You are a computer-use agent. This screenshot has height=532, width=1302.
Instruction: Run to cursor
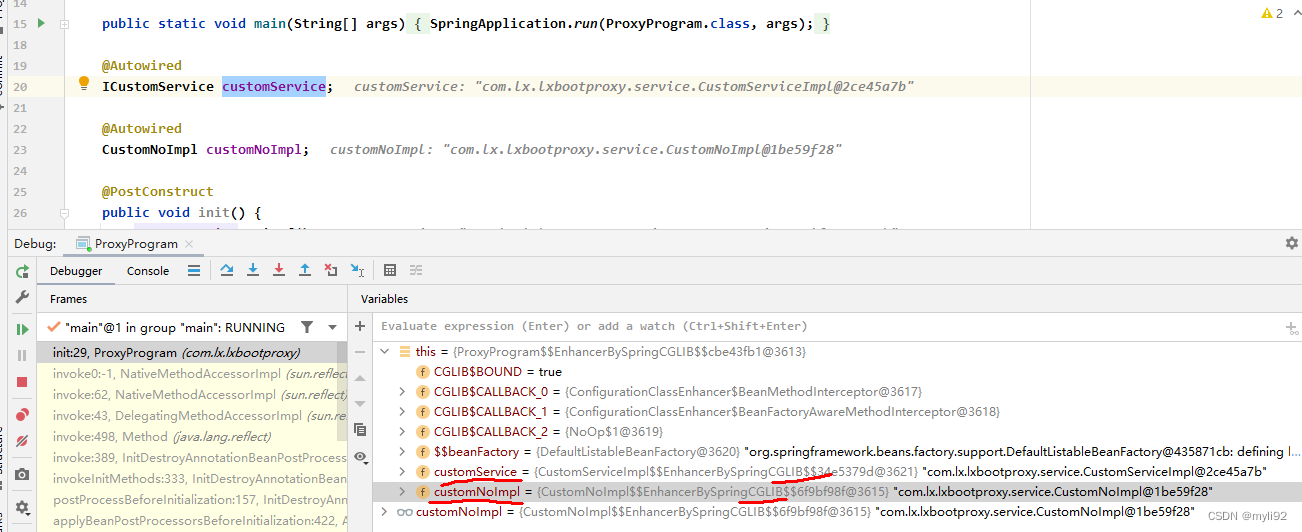point(358,270)
